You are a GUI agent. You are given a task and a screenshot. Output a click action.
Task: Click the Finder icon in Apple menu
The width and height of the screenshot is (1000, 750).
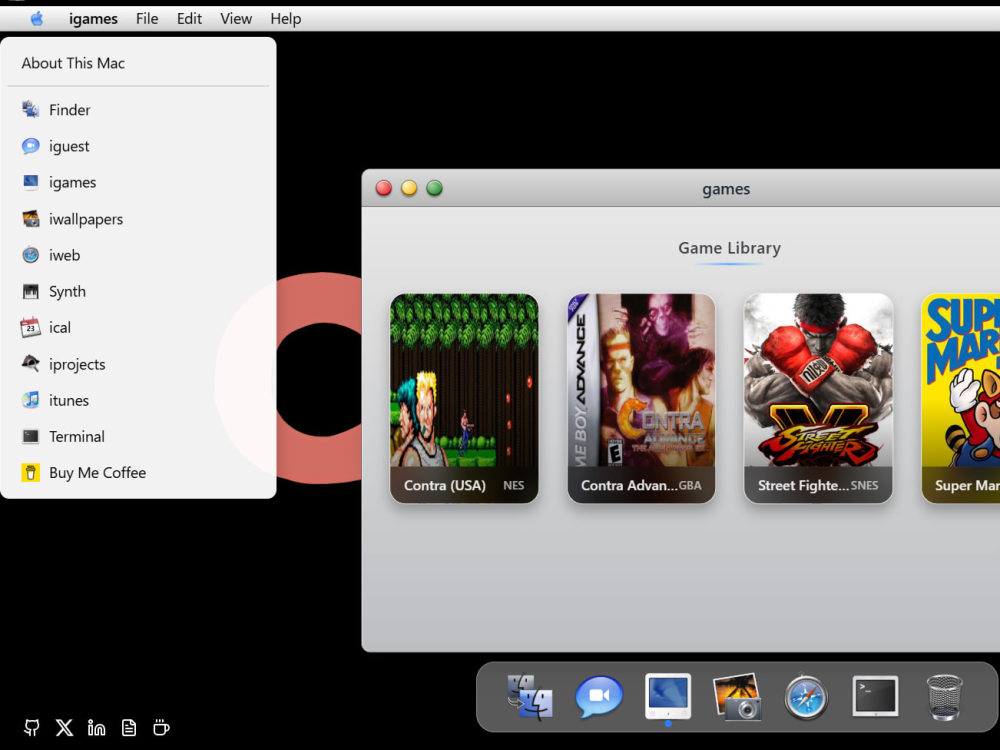31,110
